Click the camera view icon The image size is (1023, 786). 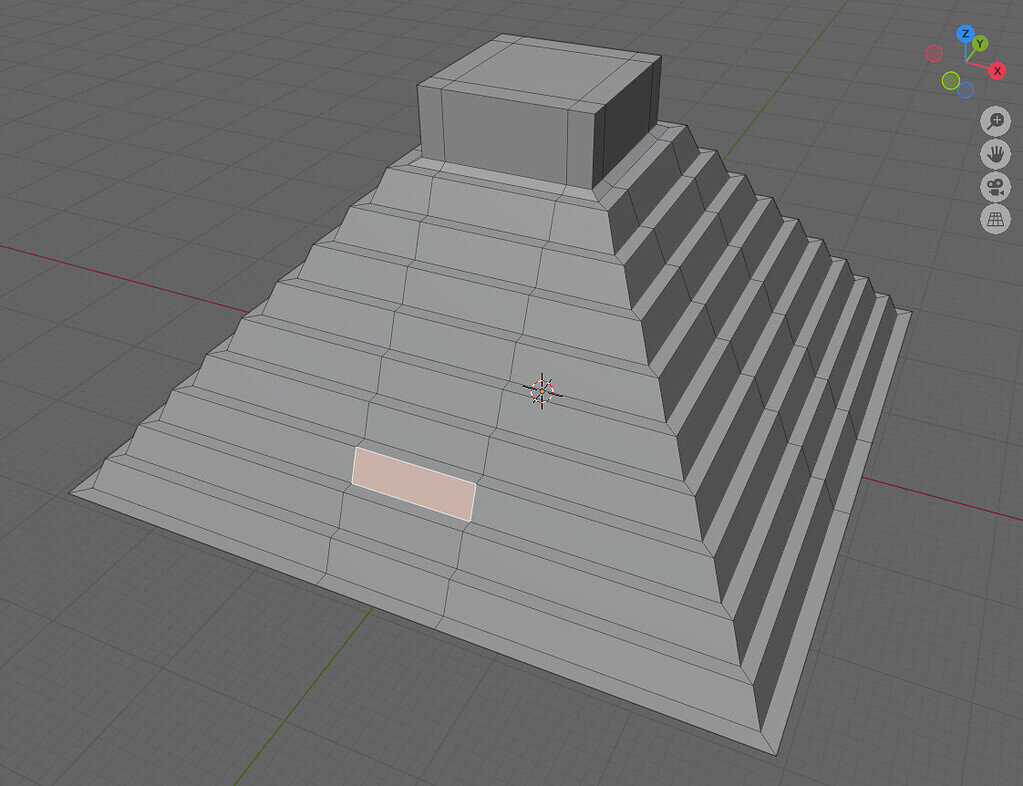click(x=993, y=187)
